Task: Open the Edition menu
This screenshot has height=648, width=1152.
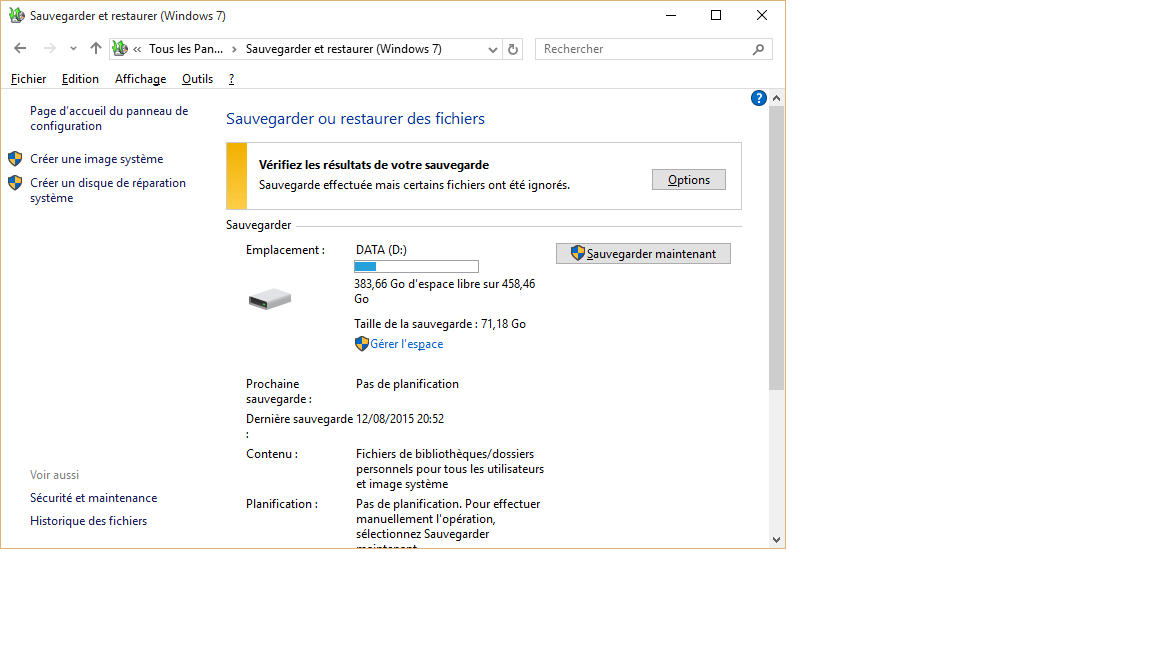Action: 80,79
